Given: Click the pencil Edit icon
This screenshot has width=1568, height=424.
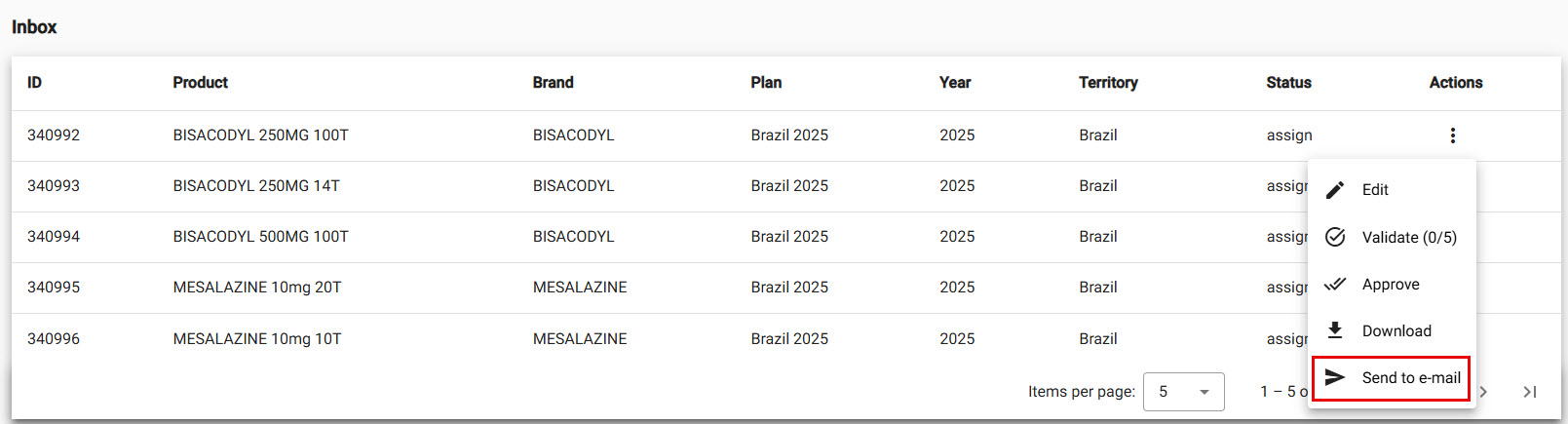Looking at the screenshot, I should click(1335, 190).
